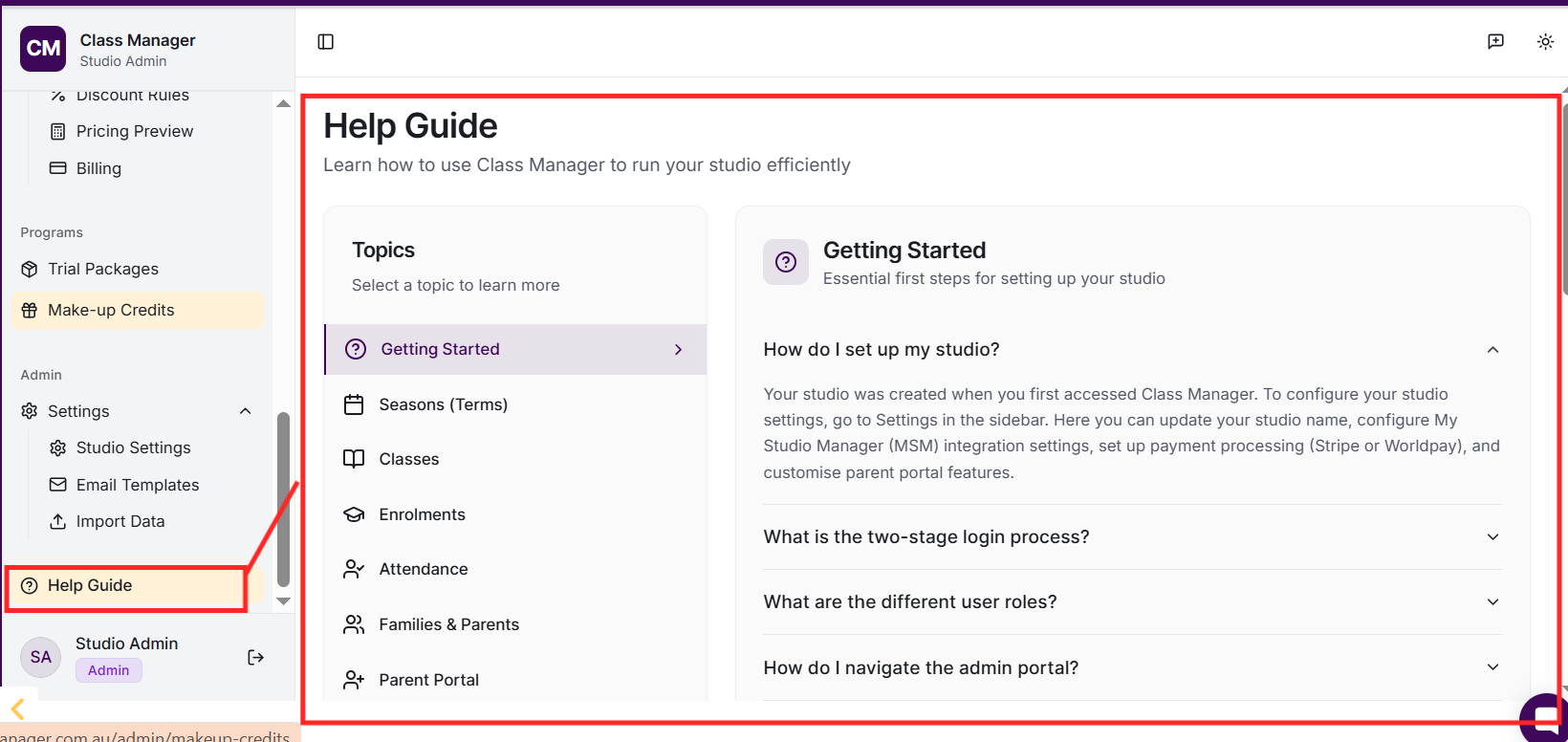Click the sidebar scrollbar thumb

[x=283, y=499]
